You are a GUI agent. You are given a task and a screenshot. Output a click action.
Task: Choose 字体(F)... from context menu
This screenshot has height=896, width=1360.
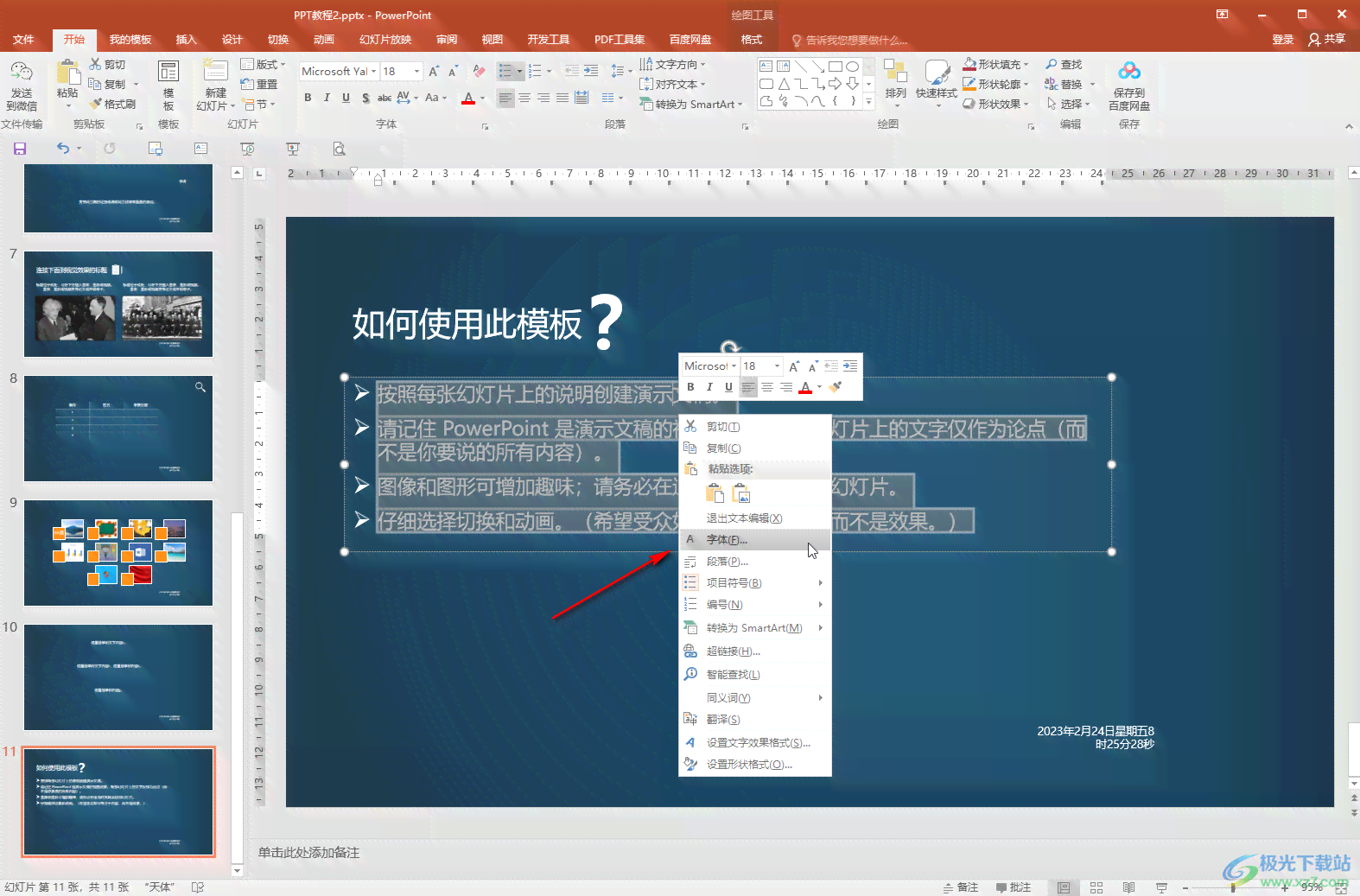755,539
